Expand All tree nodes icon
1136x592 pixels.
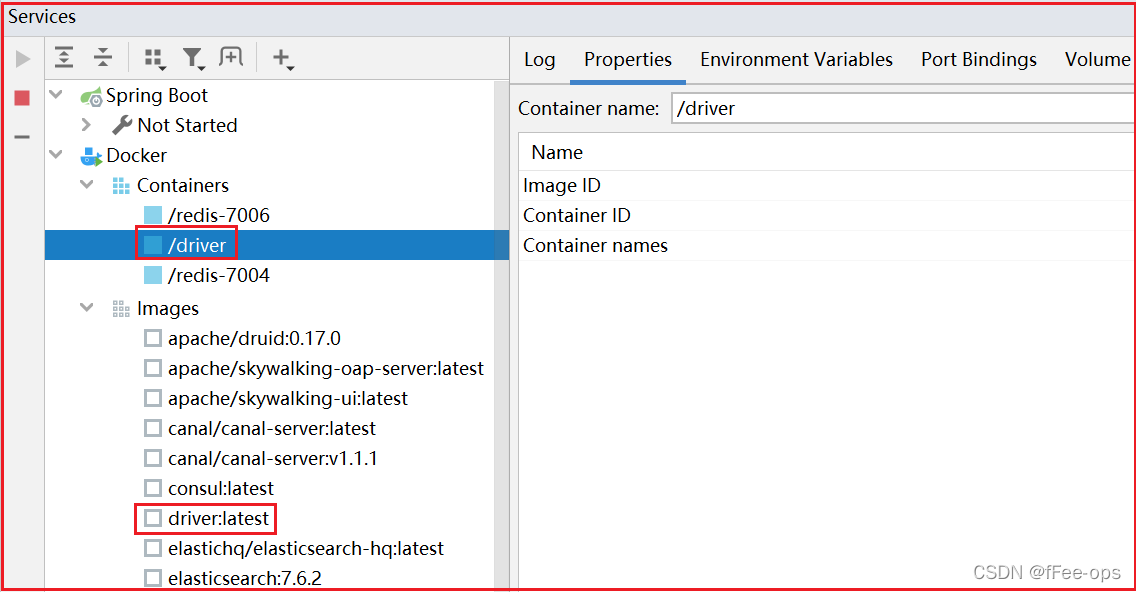[64, 57]
